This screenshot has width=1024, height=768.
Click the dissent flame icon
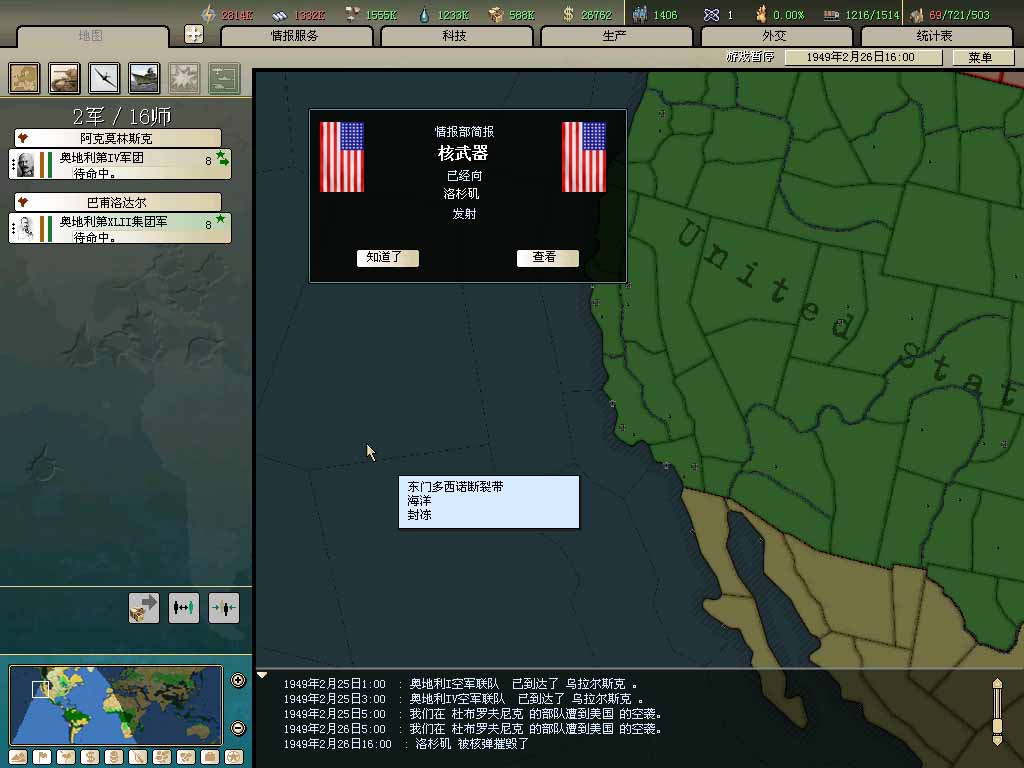click(x=761, y=14)
